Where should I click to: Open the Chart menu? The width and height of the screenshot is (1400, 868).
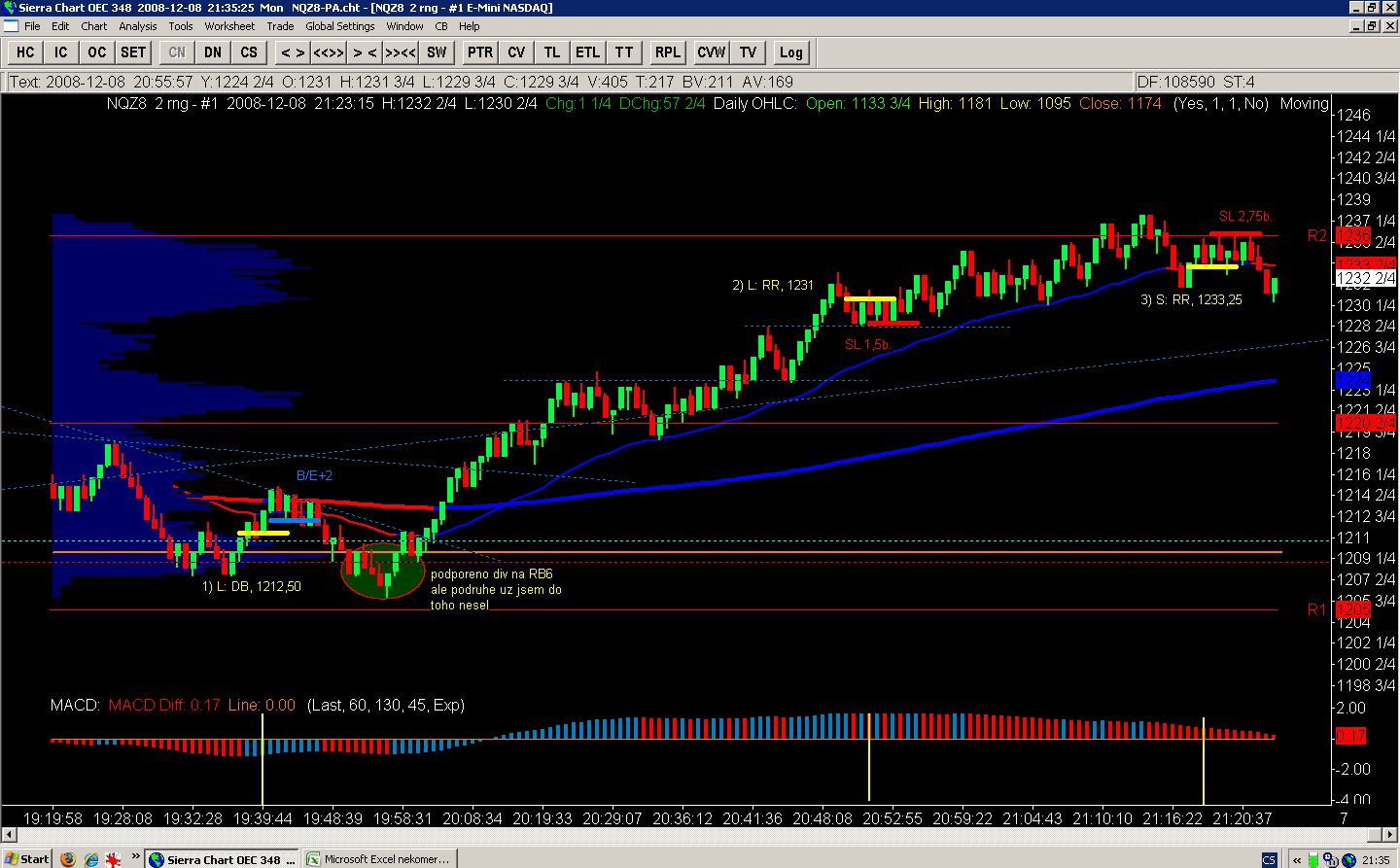(x=94, y=26)
